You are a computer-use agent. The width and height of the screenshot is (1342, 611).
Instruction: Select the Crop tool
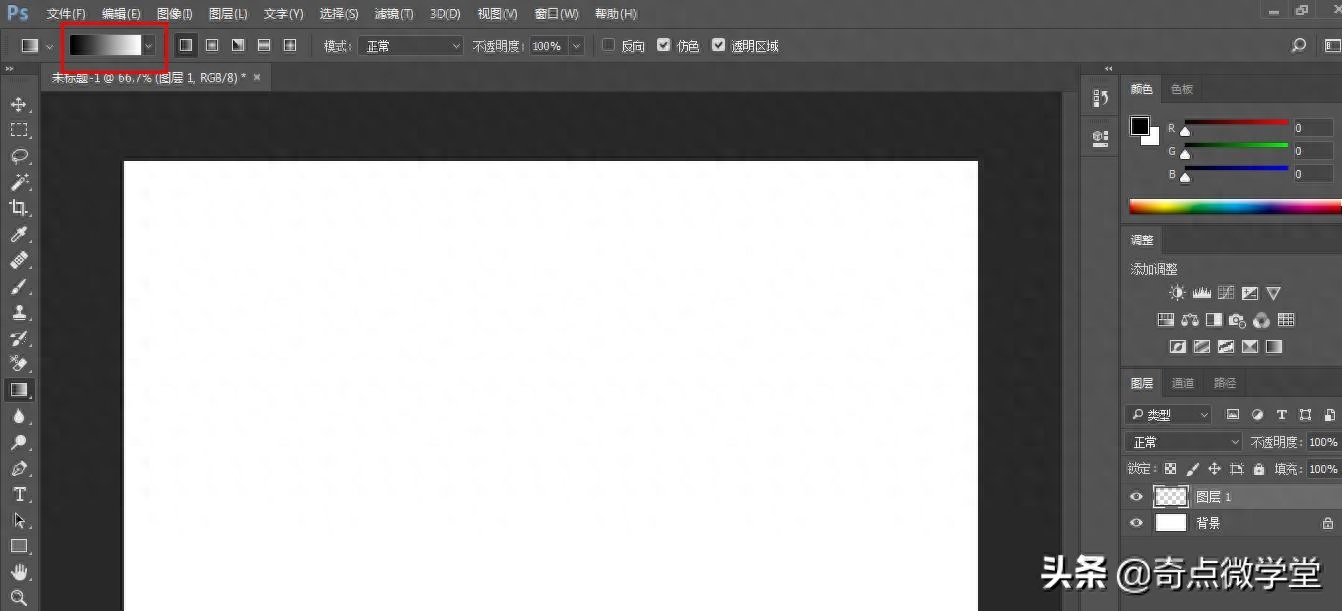19,208
